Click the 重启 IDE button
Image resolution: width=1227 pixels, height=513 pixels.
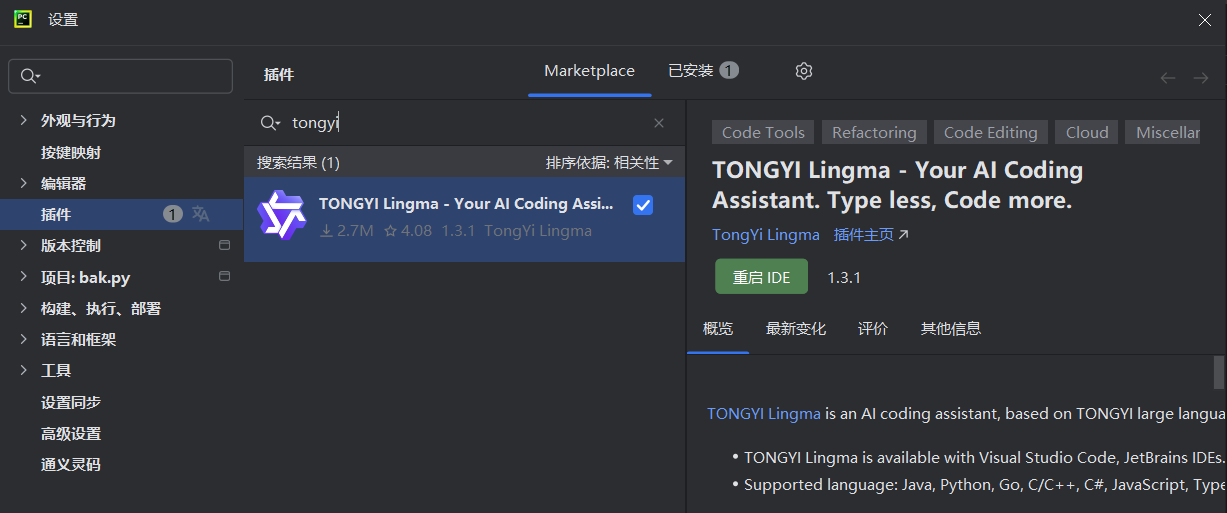point(761,277)
